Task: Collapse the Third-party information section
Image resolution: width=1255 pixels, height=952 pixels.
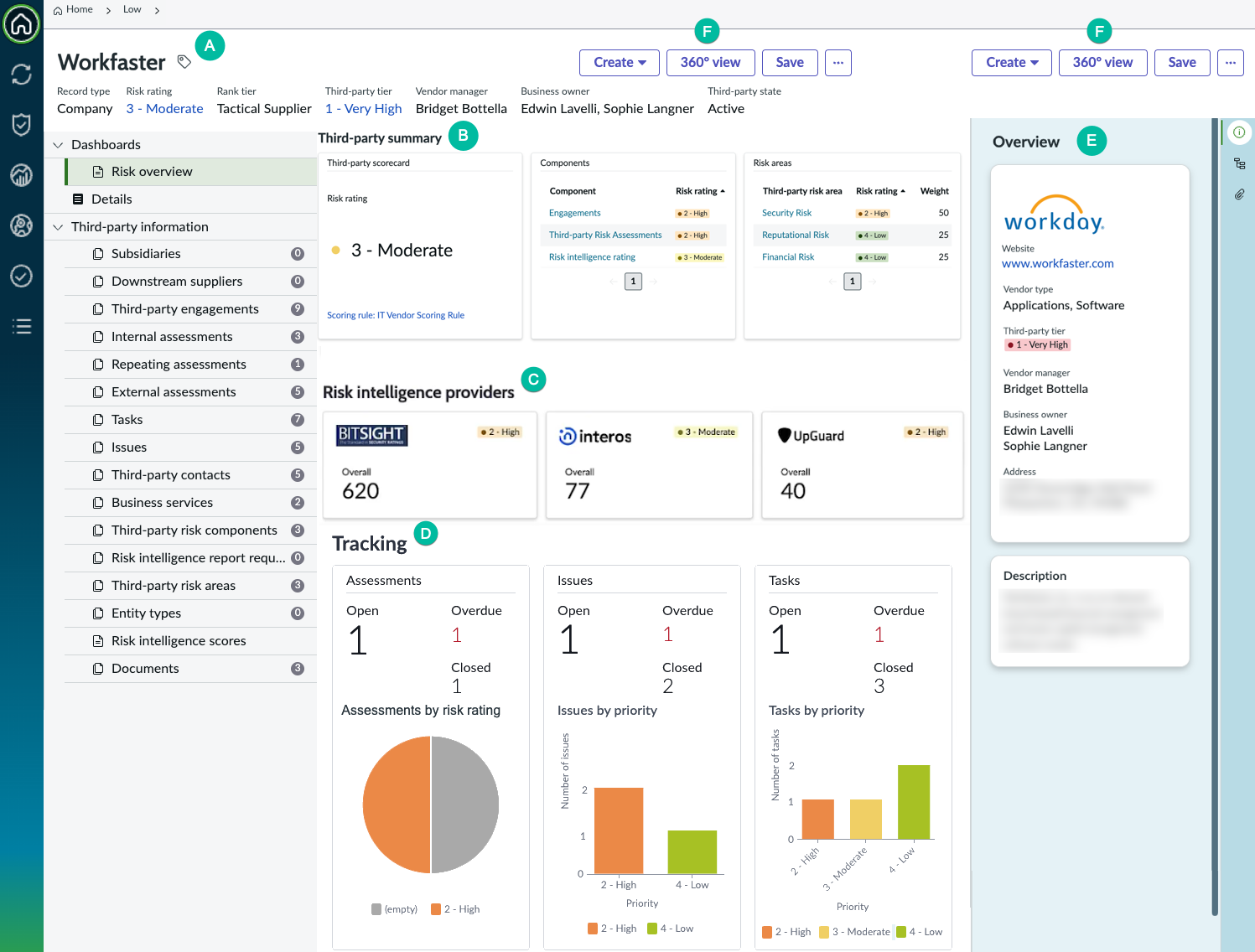Action: pos(58,227)
